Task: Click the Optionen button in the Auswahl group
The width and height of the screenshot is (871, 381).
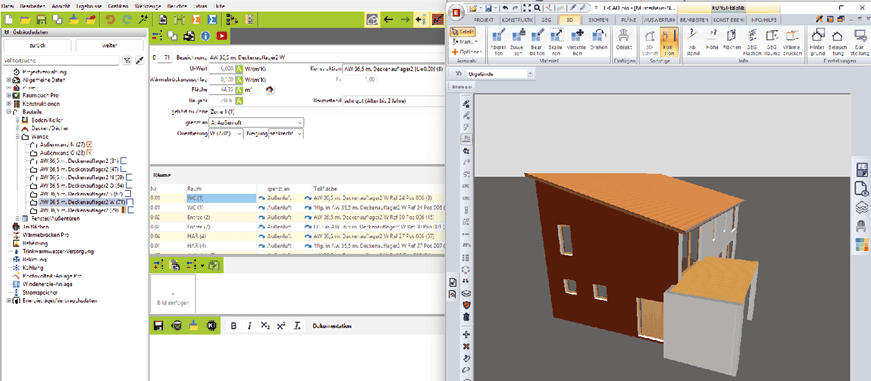Action: coord(467,52)
